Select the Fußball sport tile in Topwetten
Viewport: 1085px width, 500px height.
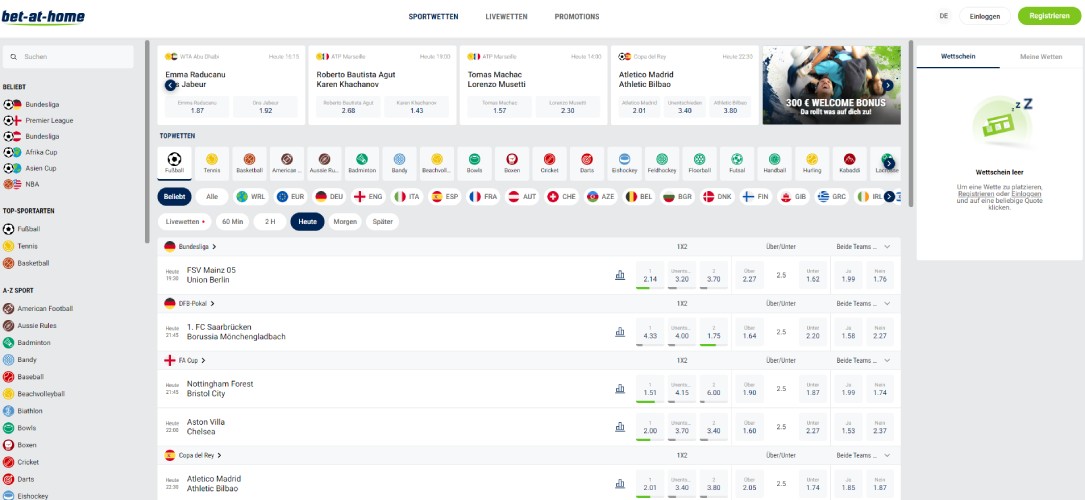pos(174,163)
